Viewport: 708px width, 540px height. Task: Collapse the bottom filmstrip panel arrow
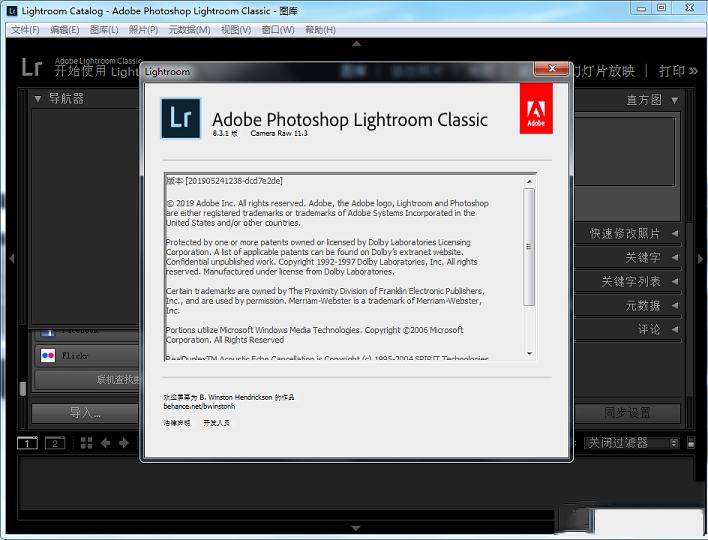click(x=356, y=527)
